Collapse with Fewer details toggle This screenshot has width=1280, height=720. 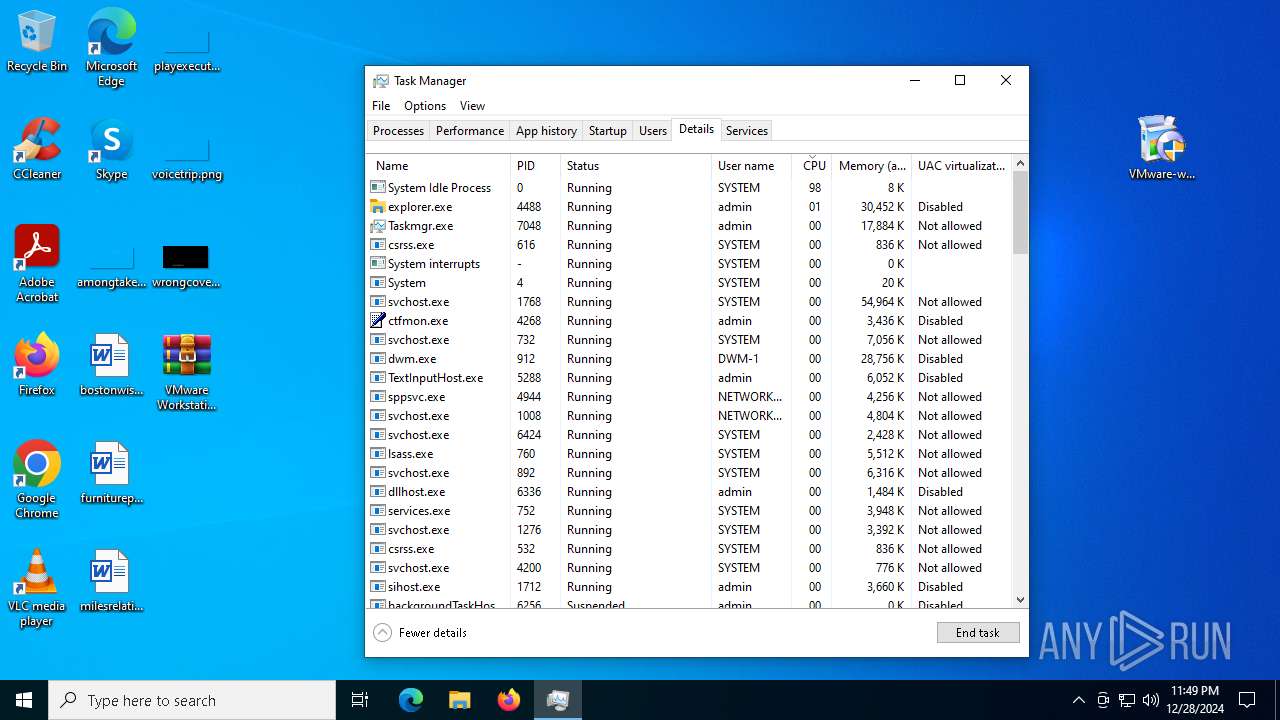420,633
